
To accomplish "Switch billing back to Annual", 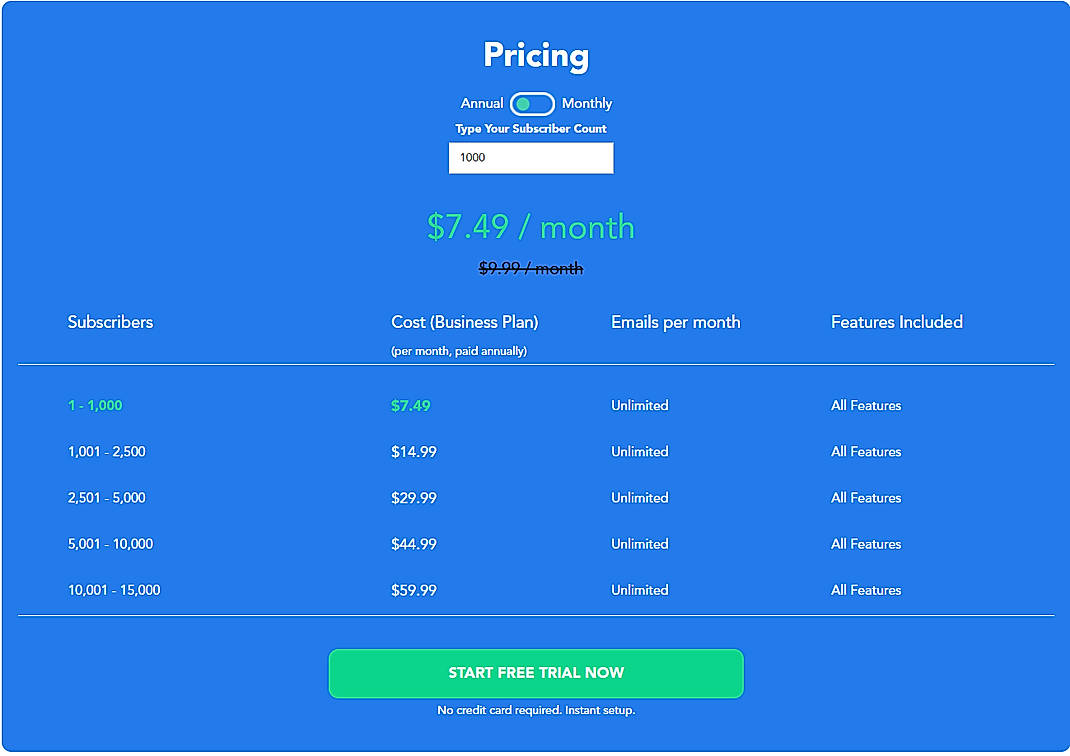I will click(482, 103).
